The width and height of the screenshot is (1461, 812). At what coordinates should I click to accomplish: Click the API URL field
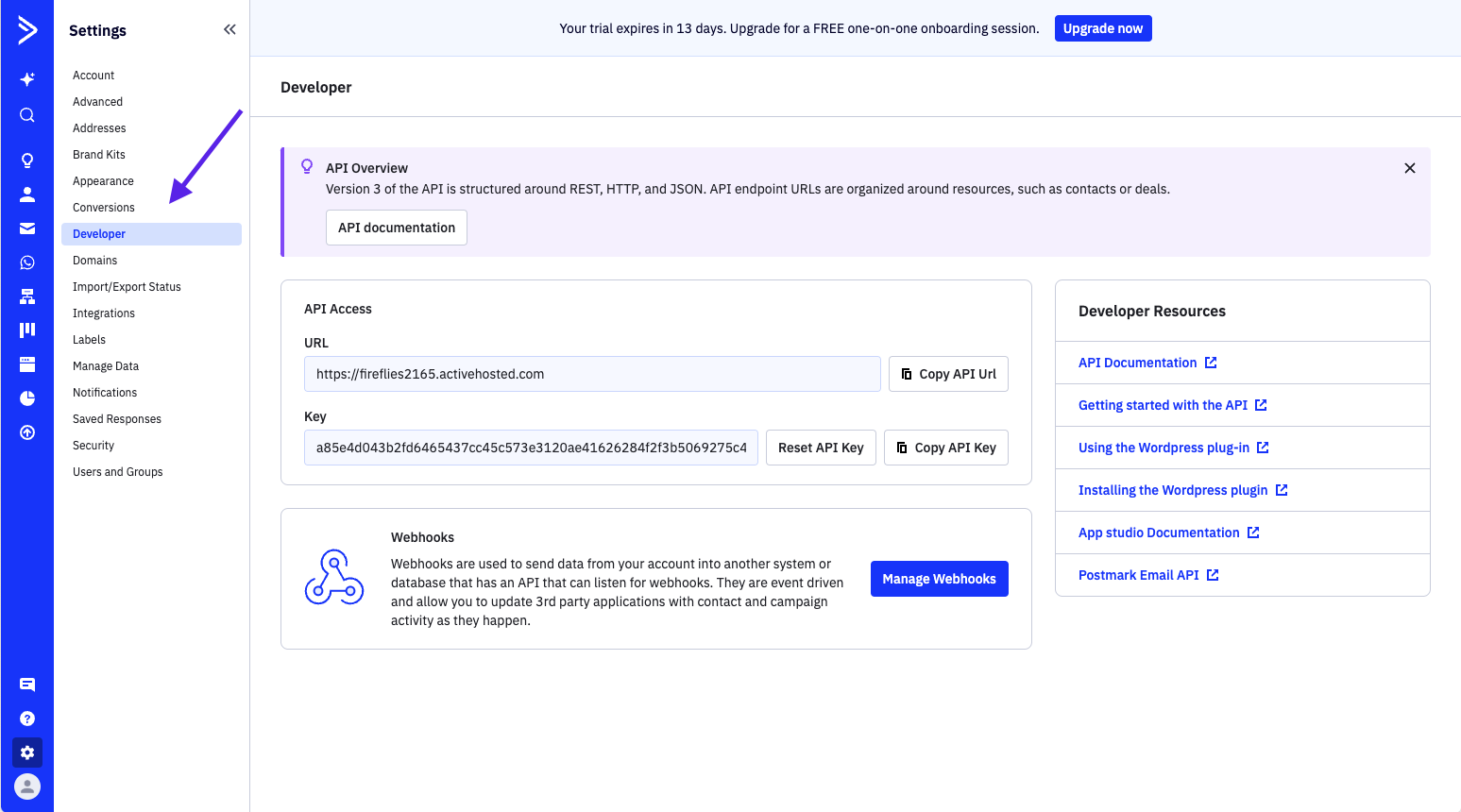click(592, 374)
